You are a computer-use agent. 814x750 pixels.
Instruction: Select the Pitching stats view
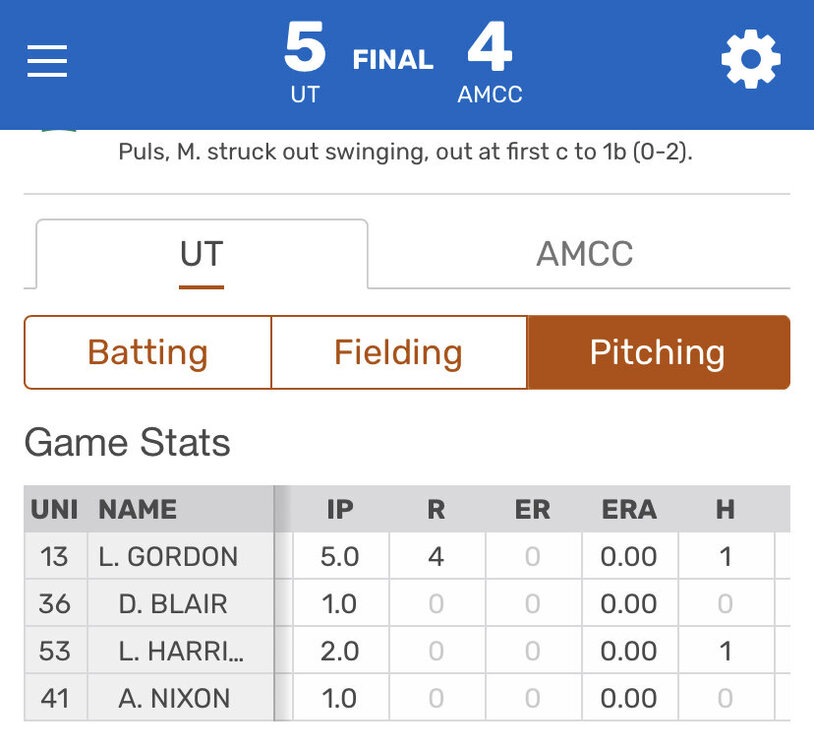pos(657,352)
